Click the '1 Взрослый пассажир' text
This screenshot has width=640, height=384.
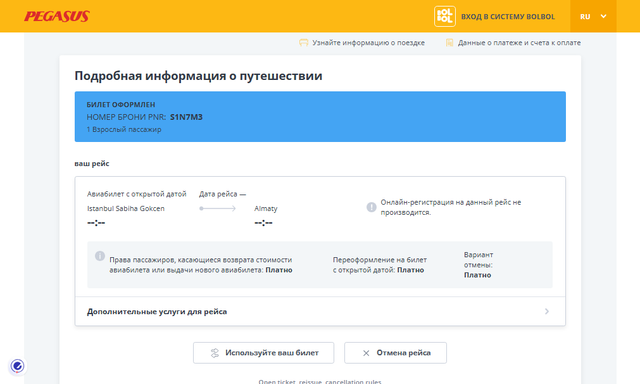(124, 129)
